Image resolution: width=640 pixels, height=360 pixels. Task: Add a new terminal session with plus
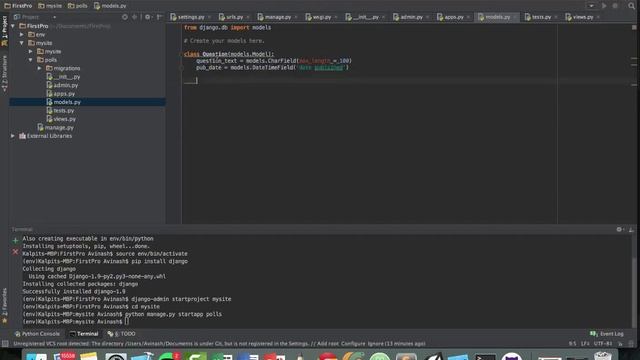(16, 240)
